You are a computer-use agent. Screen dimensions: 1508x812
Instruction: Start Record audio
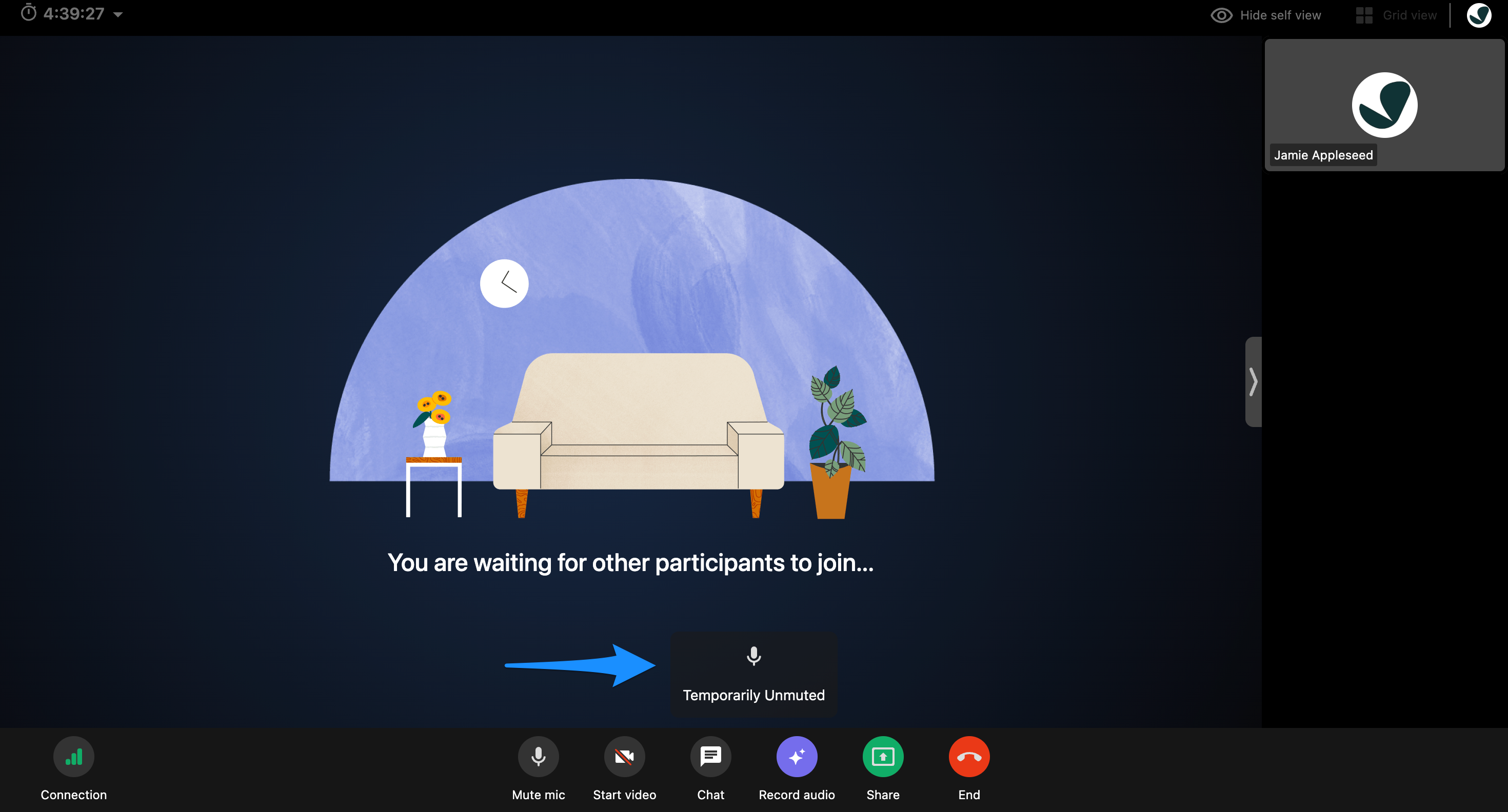pyautogui.click(x=796, y=757)
